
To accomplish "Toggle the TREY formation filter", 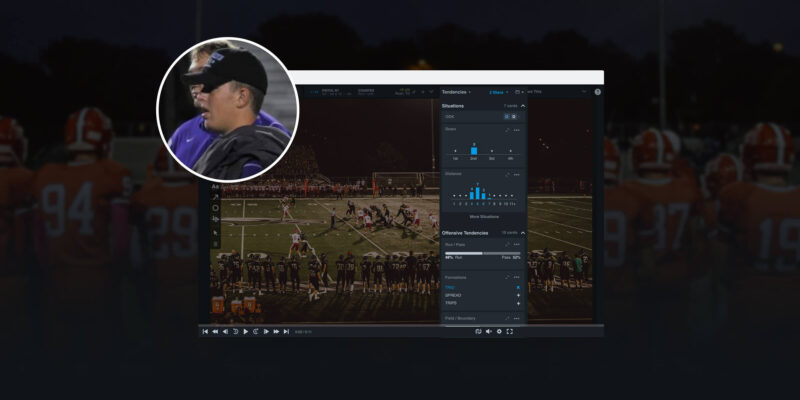I will point(518,303).
